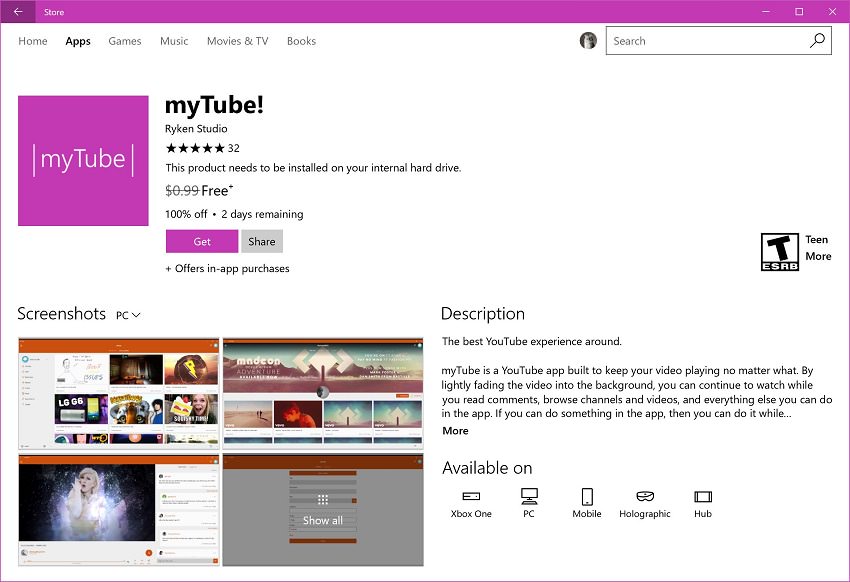The image size is (850, 582).
Task: Select the PC platform icon
Action: tap(529, 497)
